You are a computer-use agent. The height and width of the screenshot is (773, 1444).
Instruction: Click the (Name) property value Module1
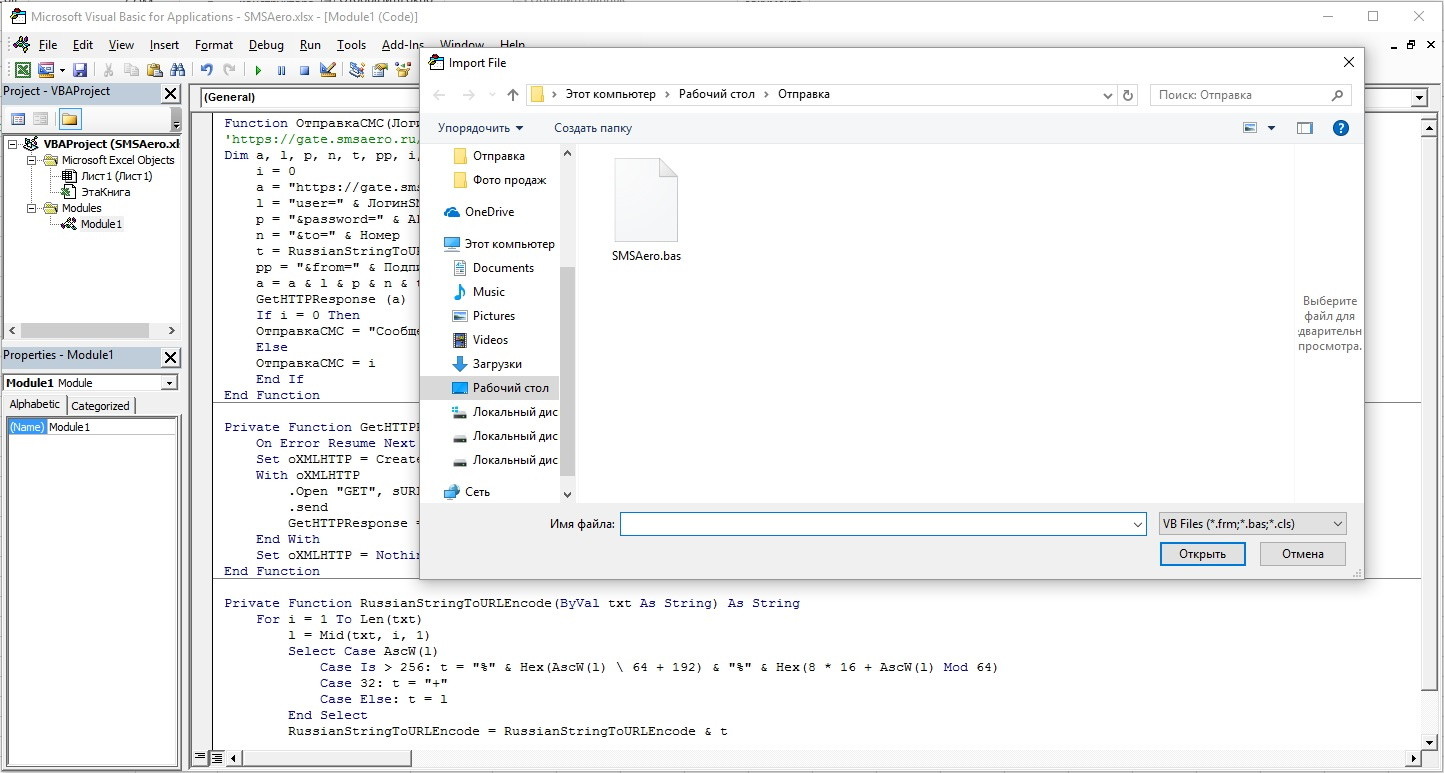111,427
